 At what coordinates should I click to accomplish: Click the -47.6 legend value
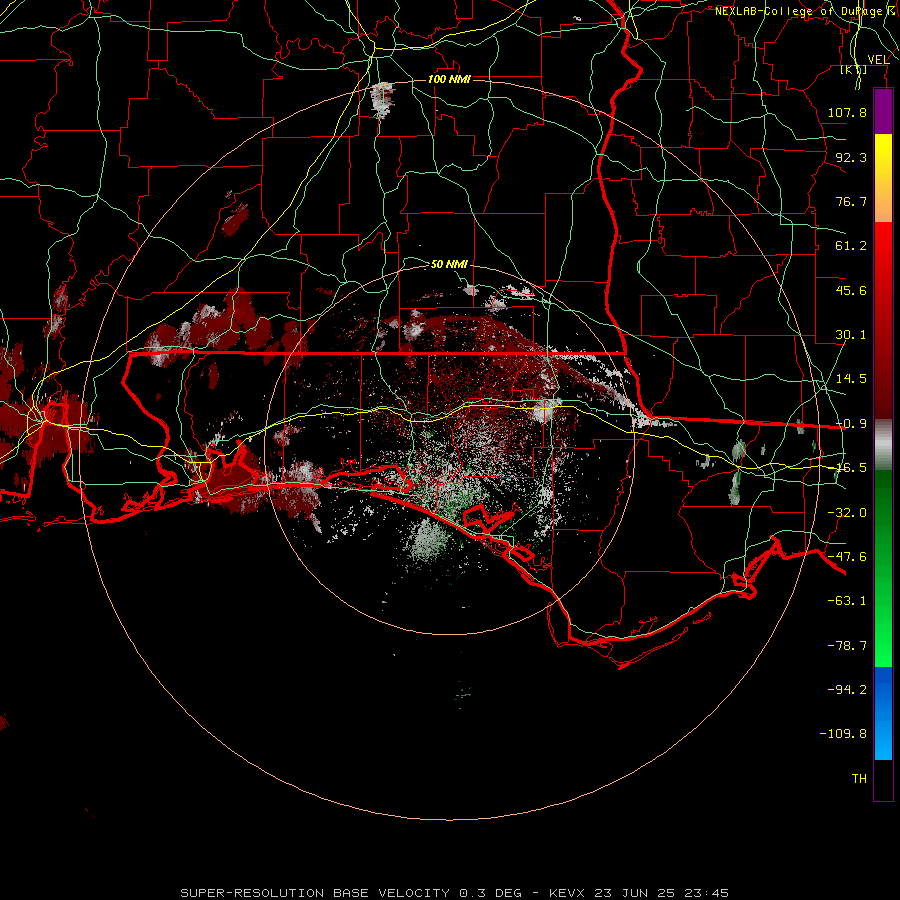pyautogui.click(x=847, y=557)
